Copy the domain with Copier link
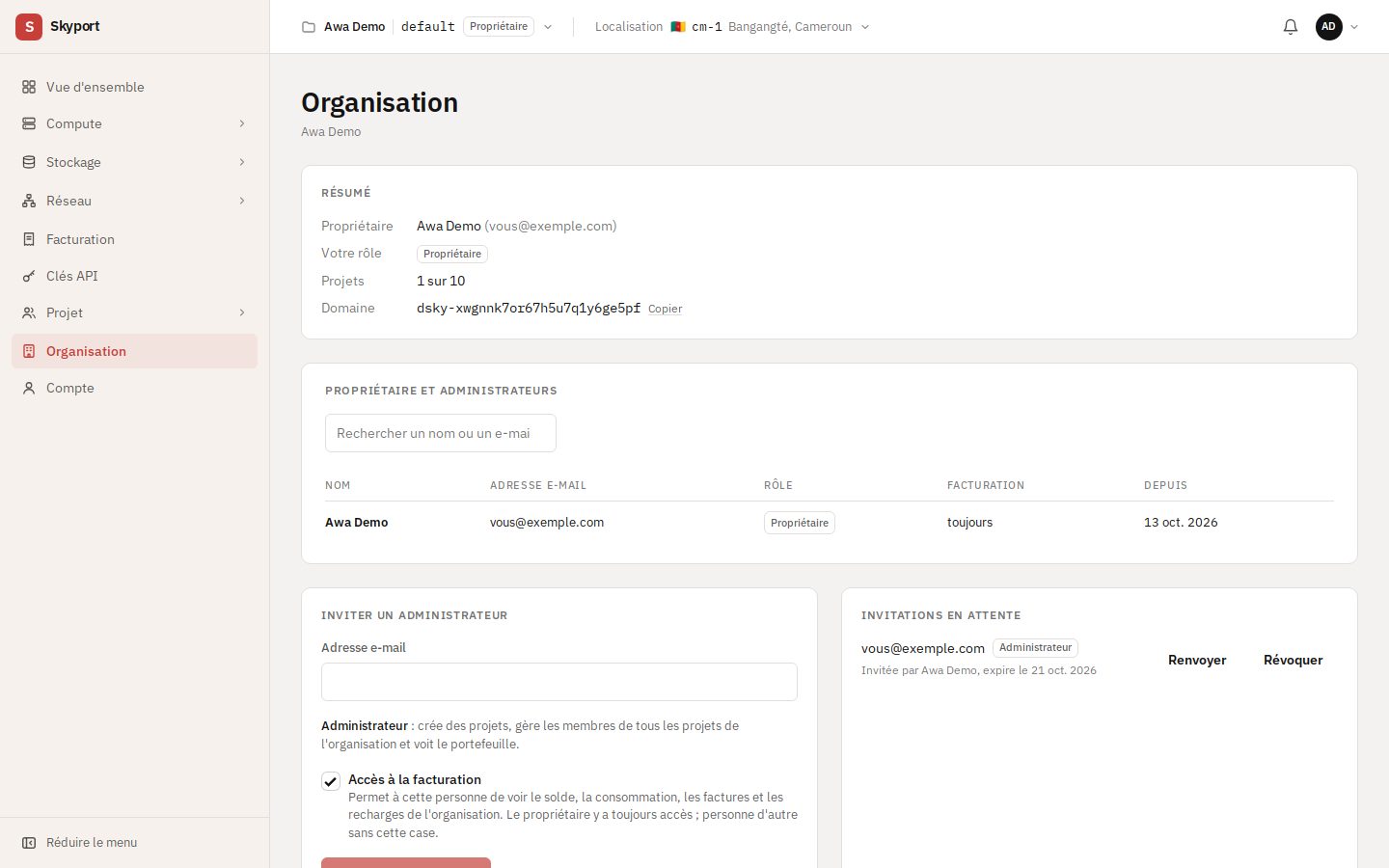The height and width of the screenshot is (868, 1389). 665,309
